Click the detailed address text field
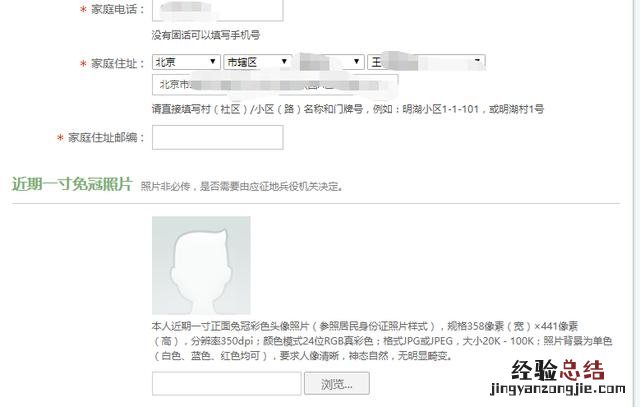The image size is (640, 407). click(x=275, y=85)
